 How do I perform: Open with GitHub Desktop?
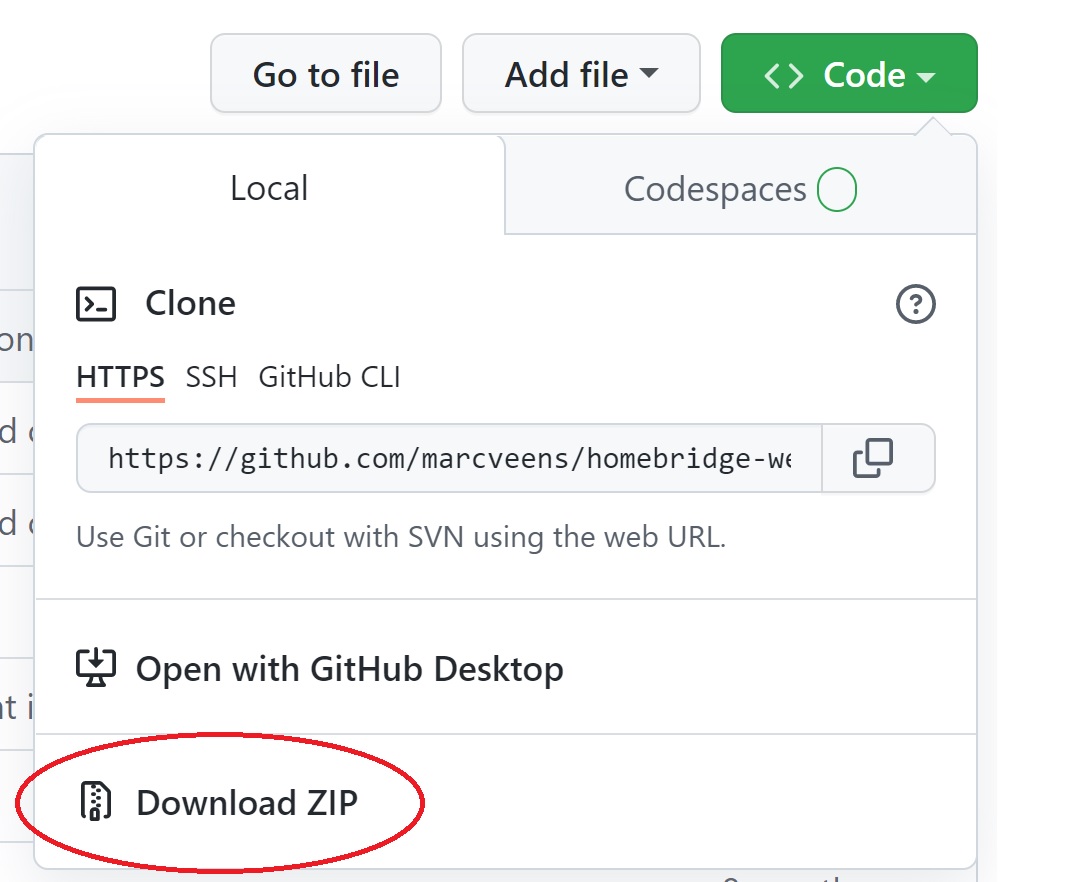[x=505, y=668]
